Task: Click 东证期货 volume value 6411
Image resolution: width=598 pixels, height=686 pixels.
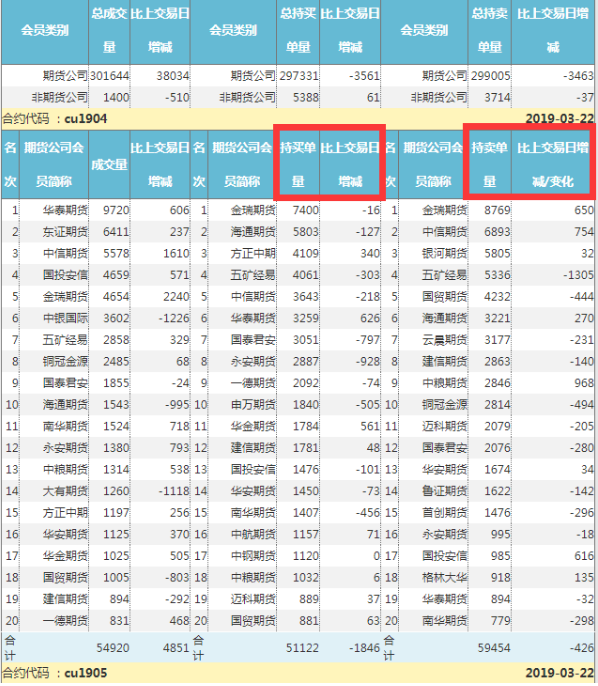Action: (x=116, y=232)
